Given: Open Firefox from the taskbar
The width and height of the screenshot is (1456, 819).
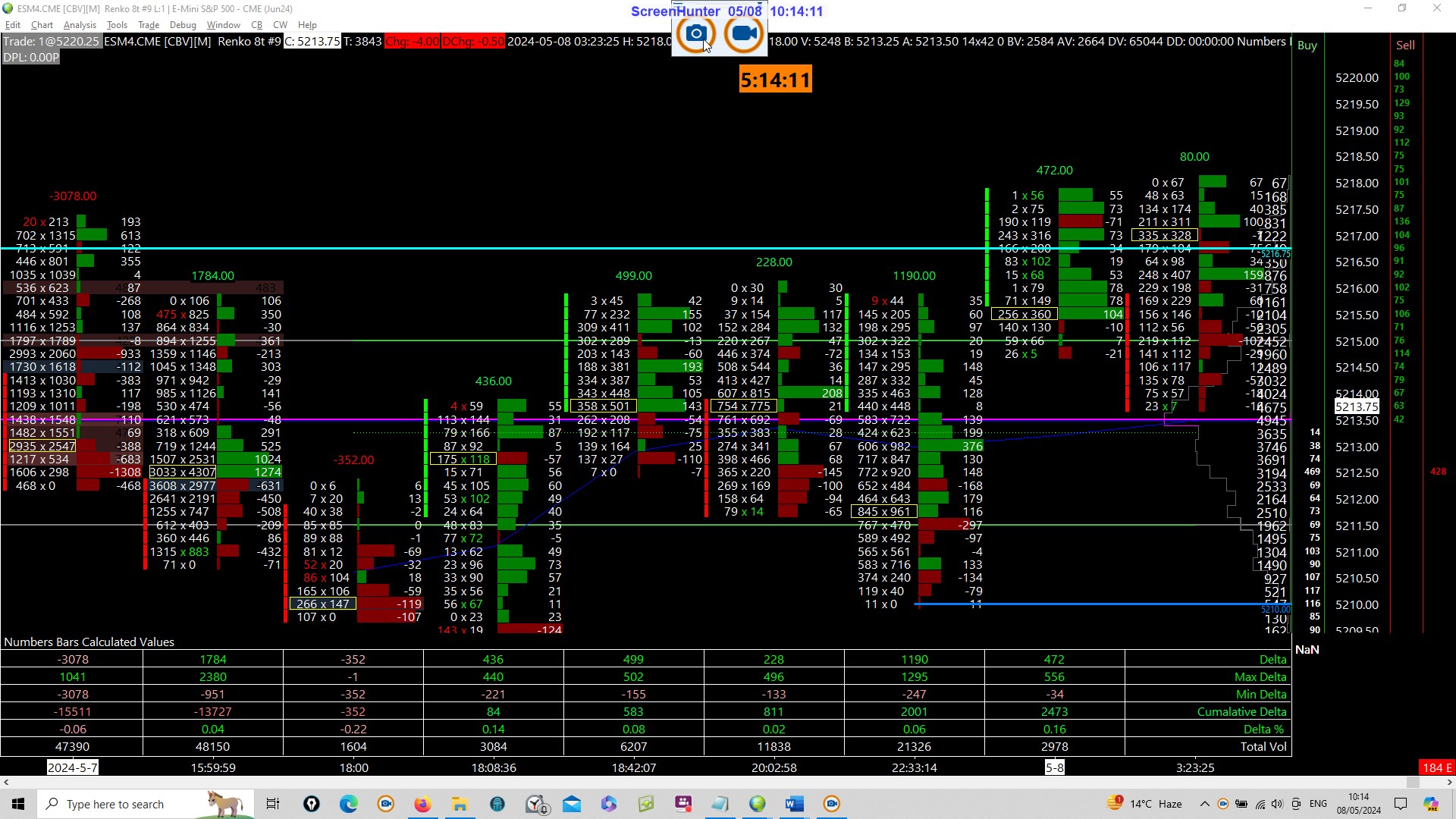Looking at the screenshot, I should (x=422, y=804).
